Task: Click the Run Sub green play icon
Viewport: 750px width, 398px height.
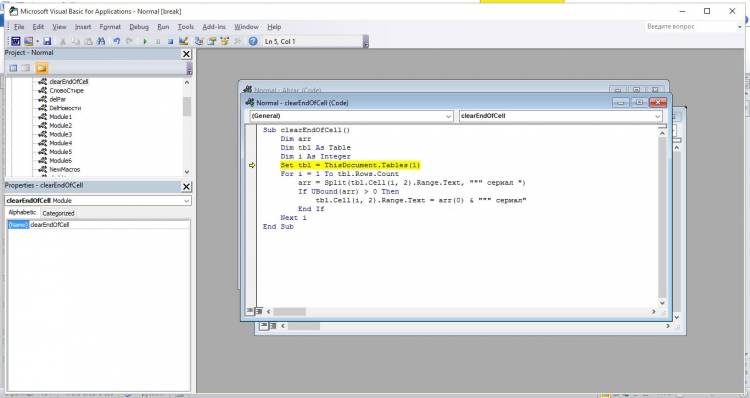Action: pos(145,42)
